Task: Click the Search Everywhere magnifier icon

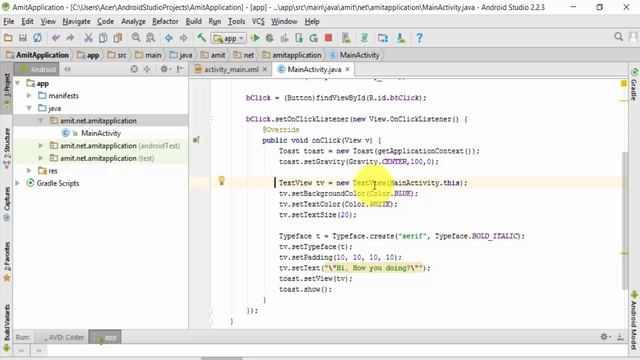Action: [x=619, y=37]
